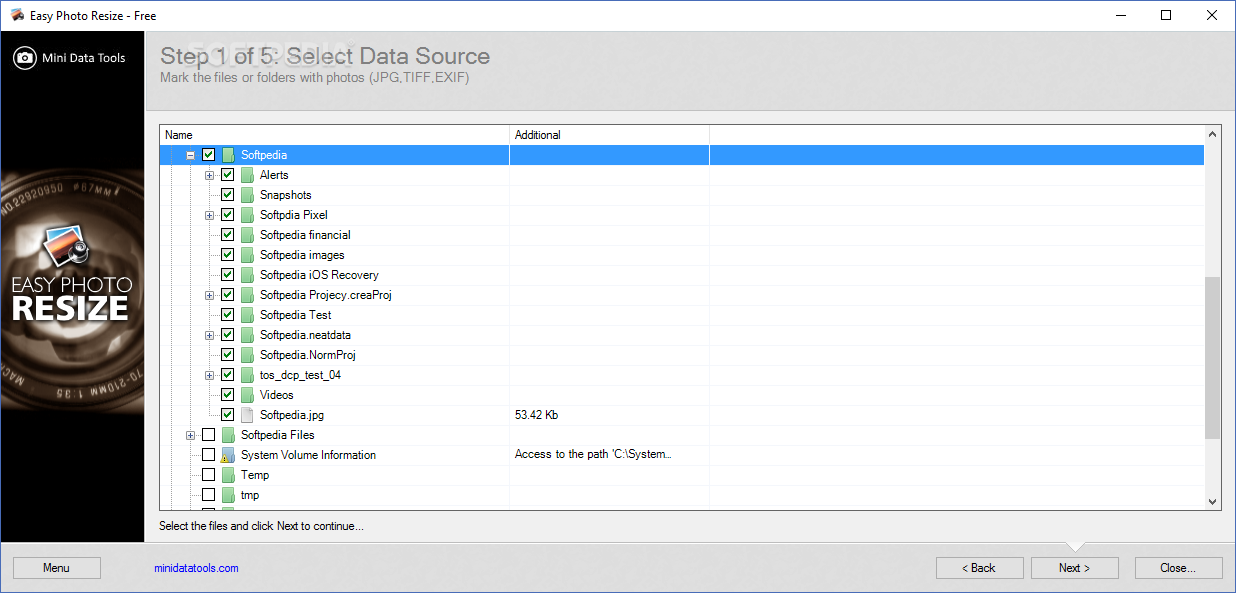Check the tmp folder checkbox

[x=208, y=495]
